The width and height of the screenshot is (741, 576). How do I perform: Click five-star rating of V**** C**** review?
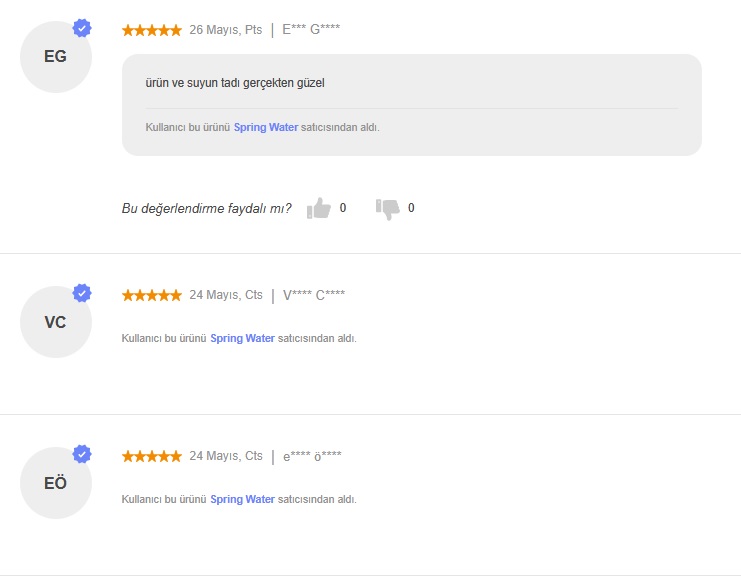click(152, 295)
